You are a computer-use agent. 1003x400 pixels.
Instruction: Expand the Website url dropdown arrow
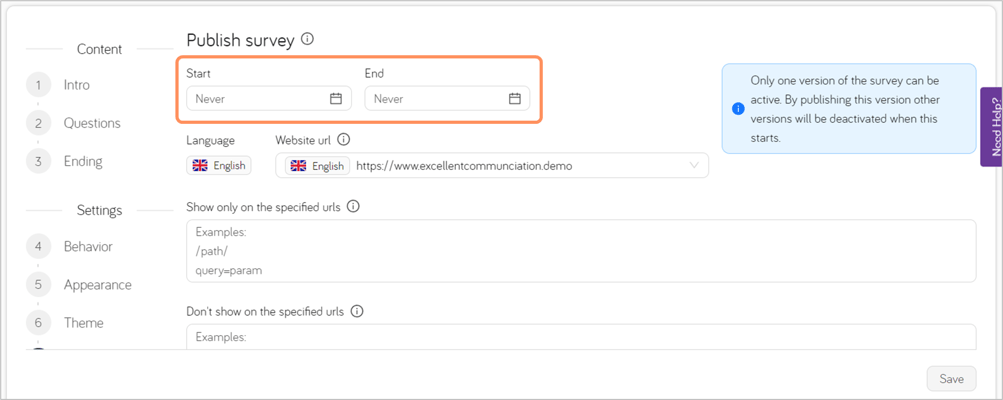(x=694, y=165)
